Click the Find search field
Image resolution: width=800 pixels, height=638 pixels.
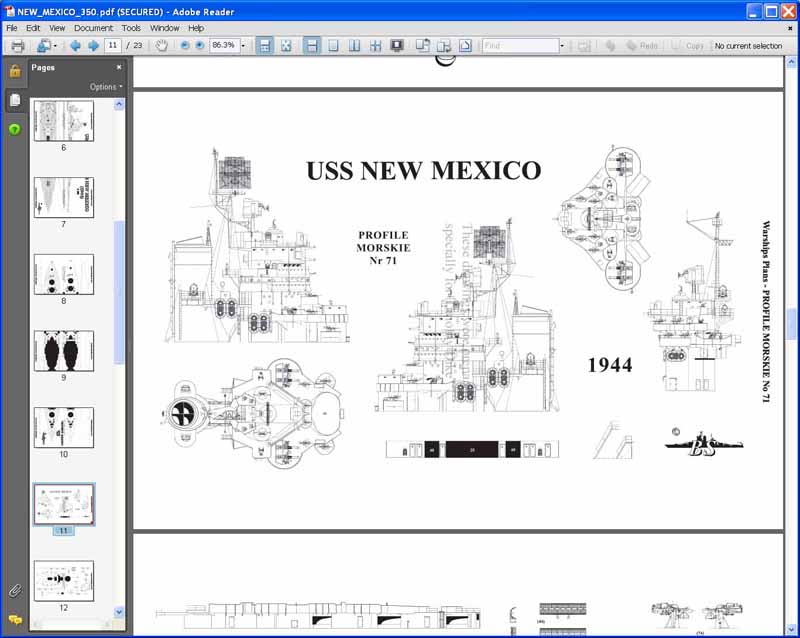click(x=520, y=46)
